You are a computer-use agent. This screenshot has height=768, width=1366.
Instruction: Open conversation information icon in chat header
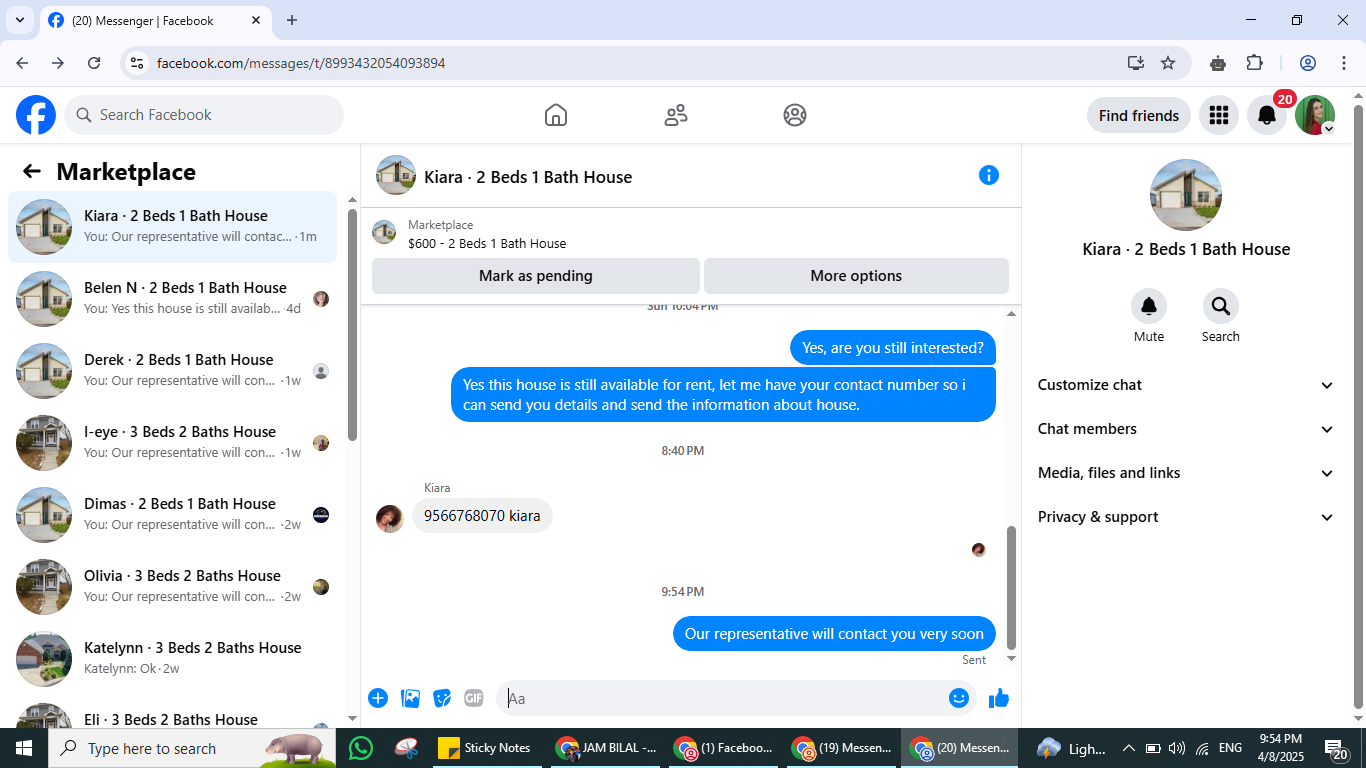coord(989,175)
